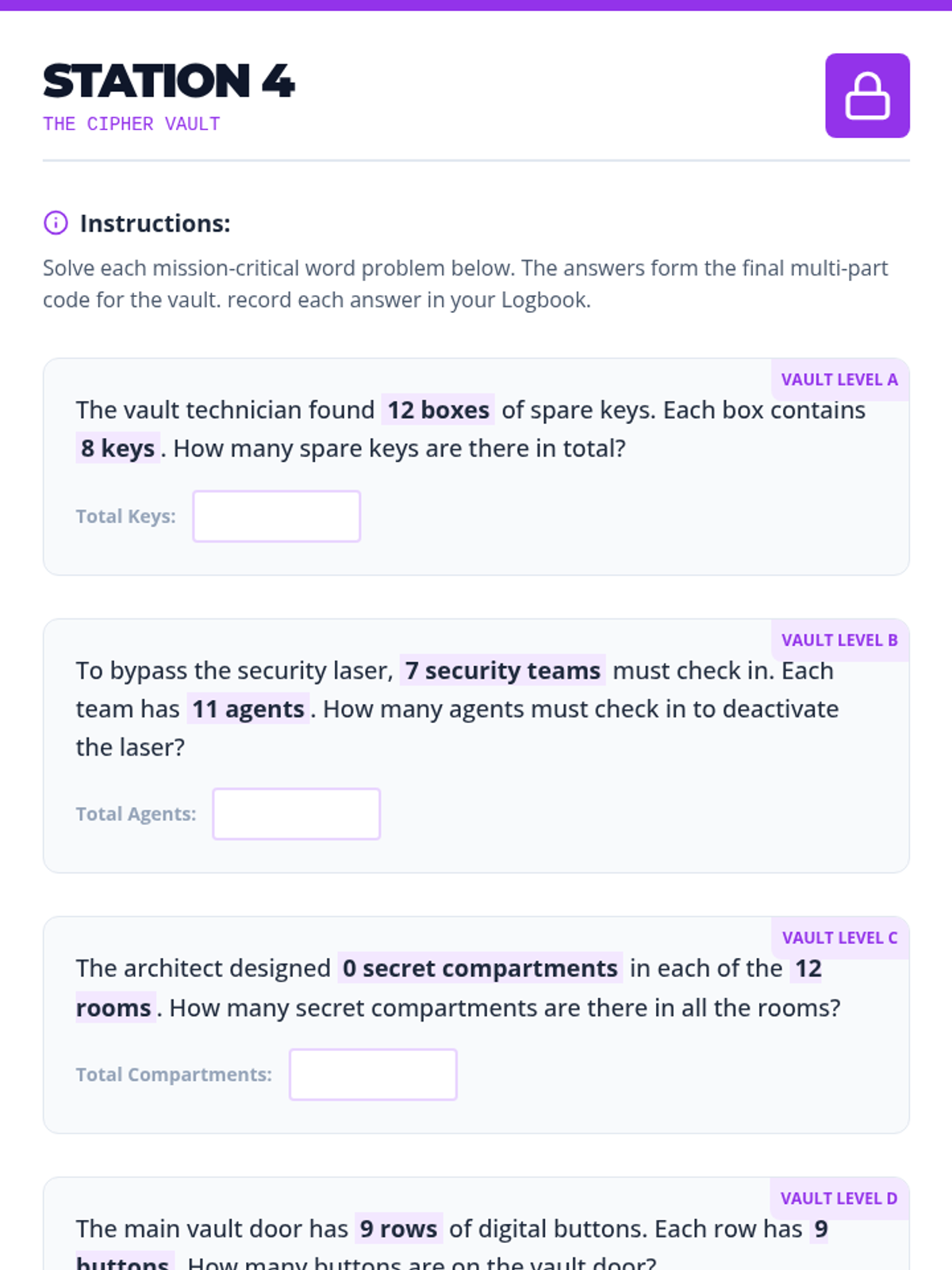Screen dimensions: 952x1270
Task: Click the 'Total Agents:' label
Action: [136, 814]
